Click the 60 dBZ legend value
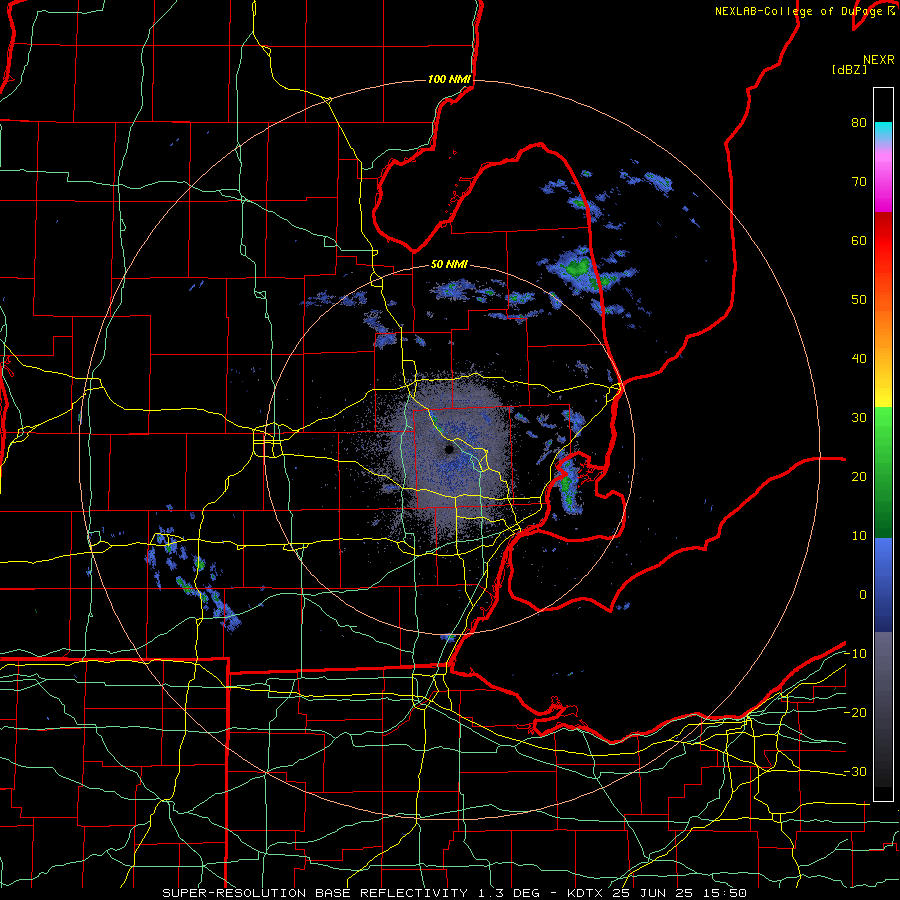Viewport: 900px width, 900px height. 859,240
